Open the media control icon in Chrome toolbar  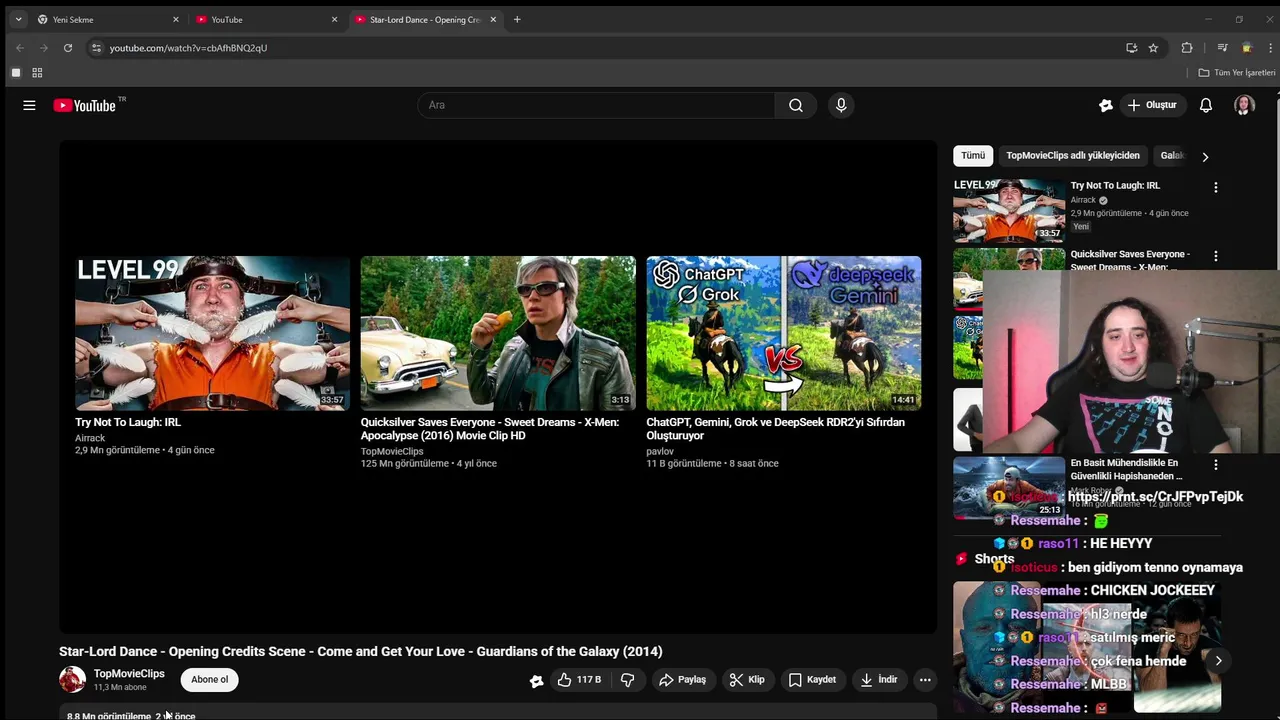[x=1222, y=48]
